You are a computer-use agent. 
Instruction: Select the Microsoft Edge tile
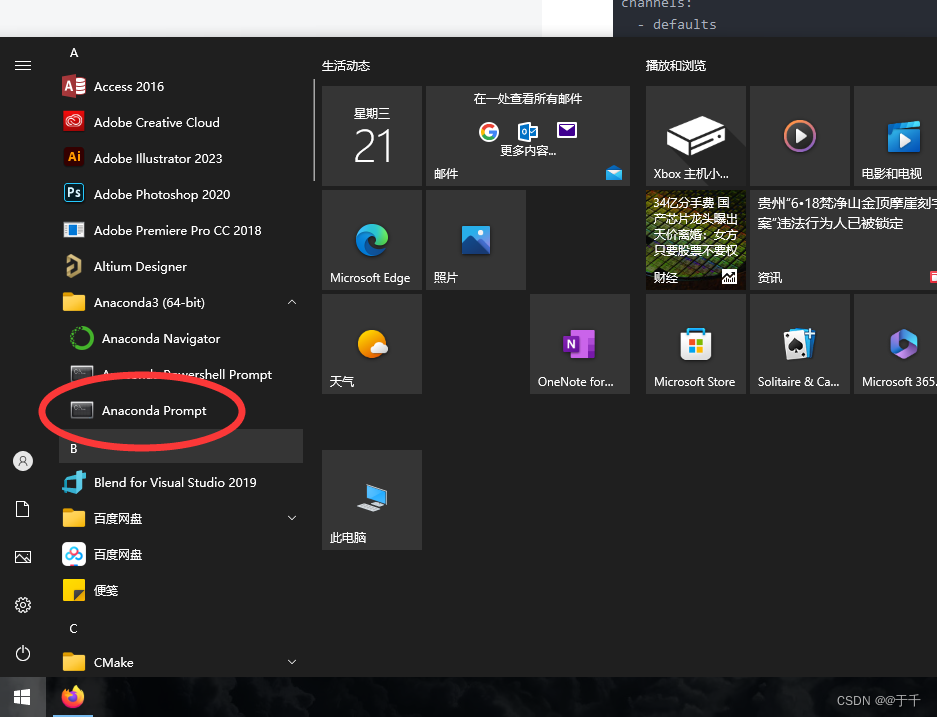pos(371,239)
